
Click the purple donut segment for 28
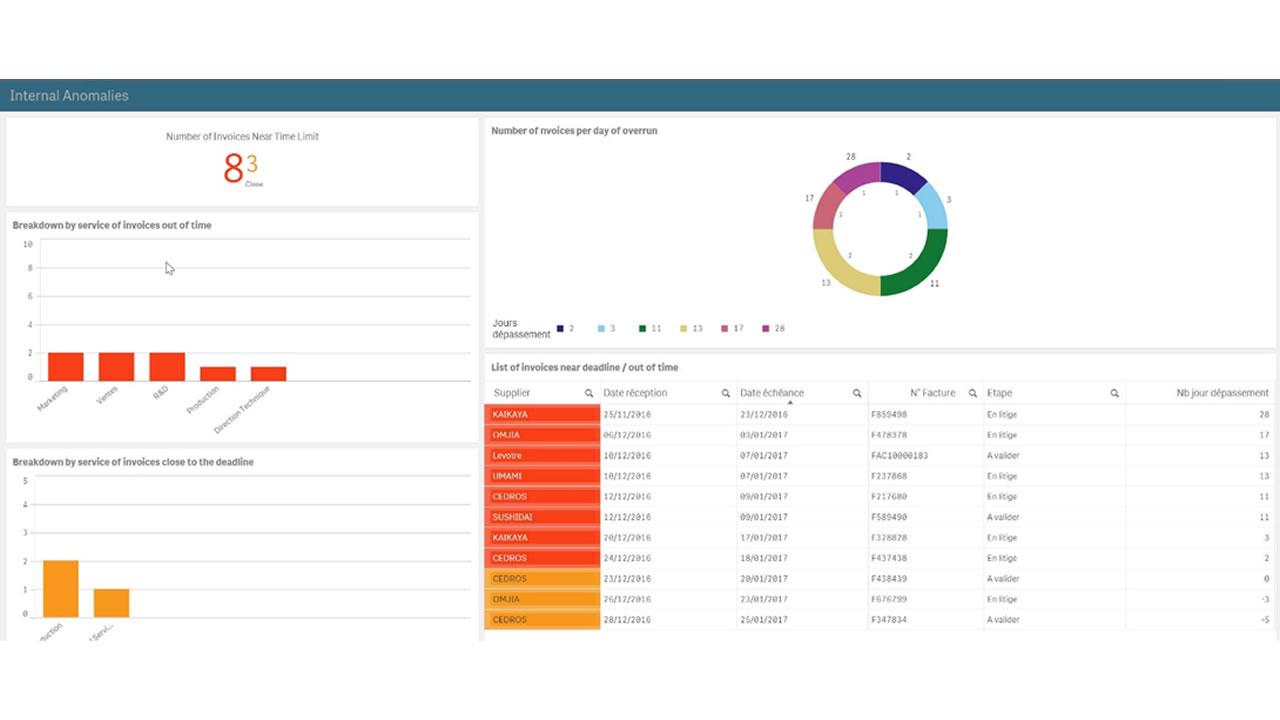(x=857, y=175)
